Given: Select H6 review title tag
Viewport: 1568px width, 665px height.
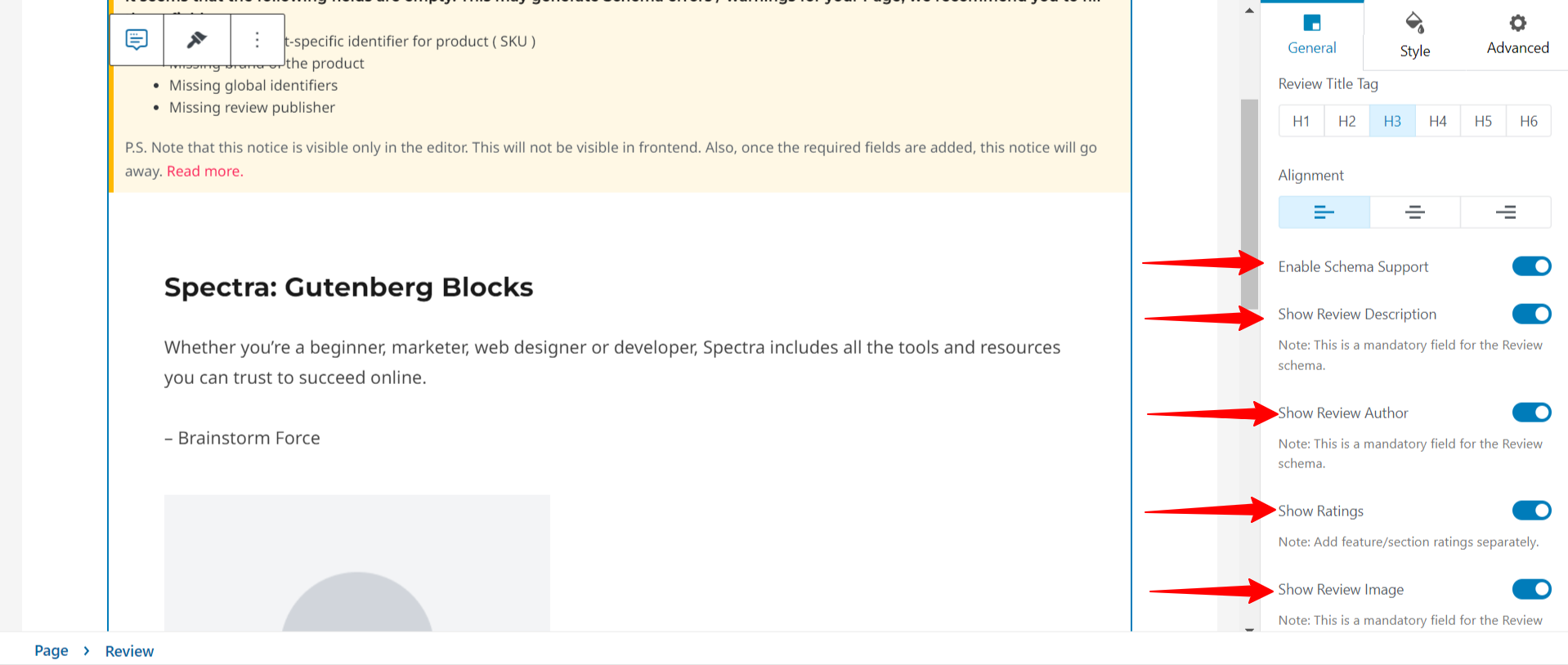Looking at the screenshot, I should (x=1528, y=121).
